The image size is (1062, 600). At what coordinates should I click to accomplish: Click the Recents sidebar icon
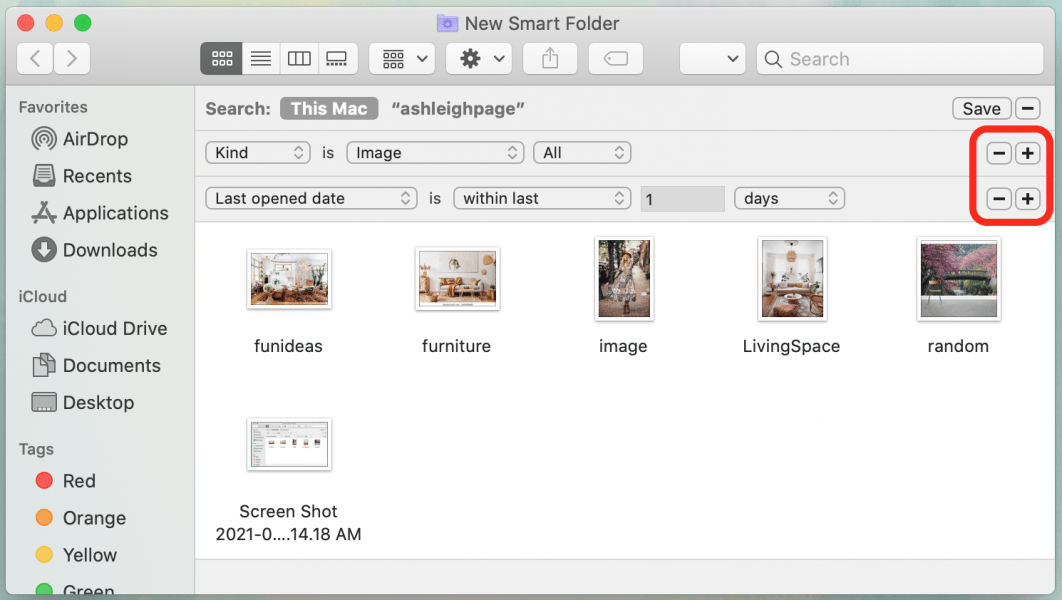click(x=44, y=176)
